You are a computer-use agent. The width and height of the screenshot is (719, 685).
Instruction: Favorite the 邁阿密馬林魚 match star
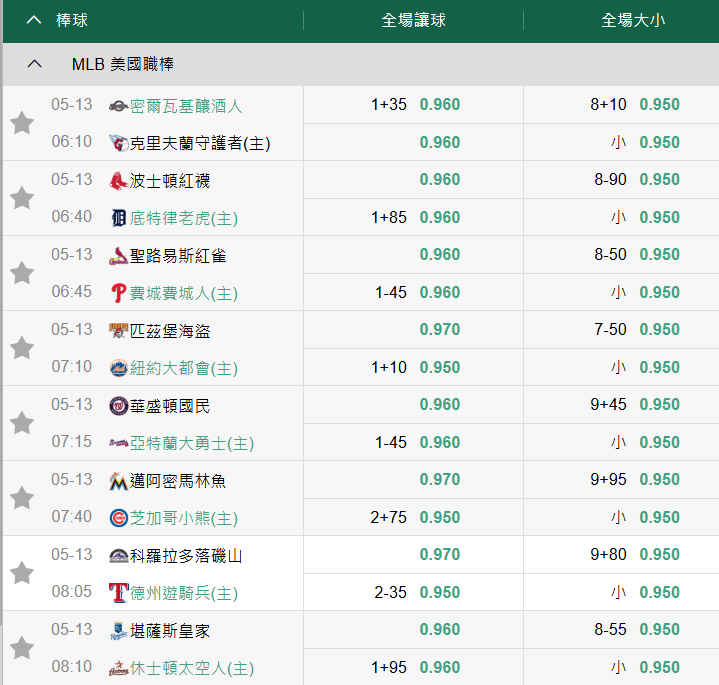(22, 498)
